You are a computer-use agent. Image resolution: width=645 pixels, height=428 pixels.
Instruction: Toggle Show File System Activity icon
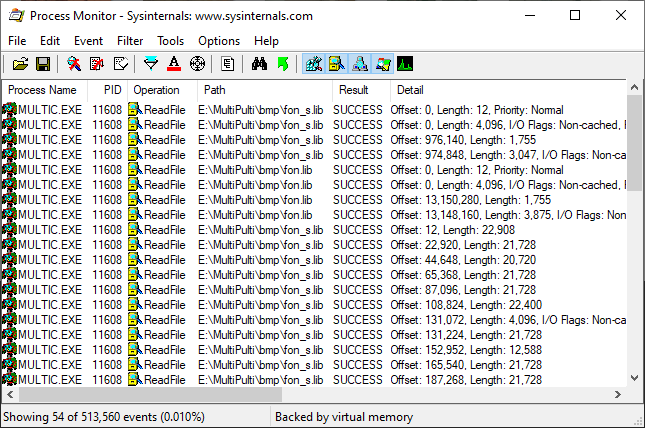coord(336,64)
